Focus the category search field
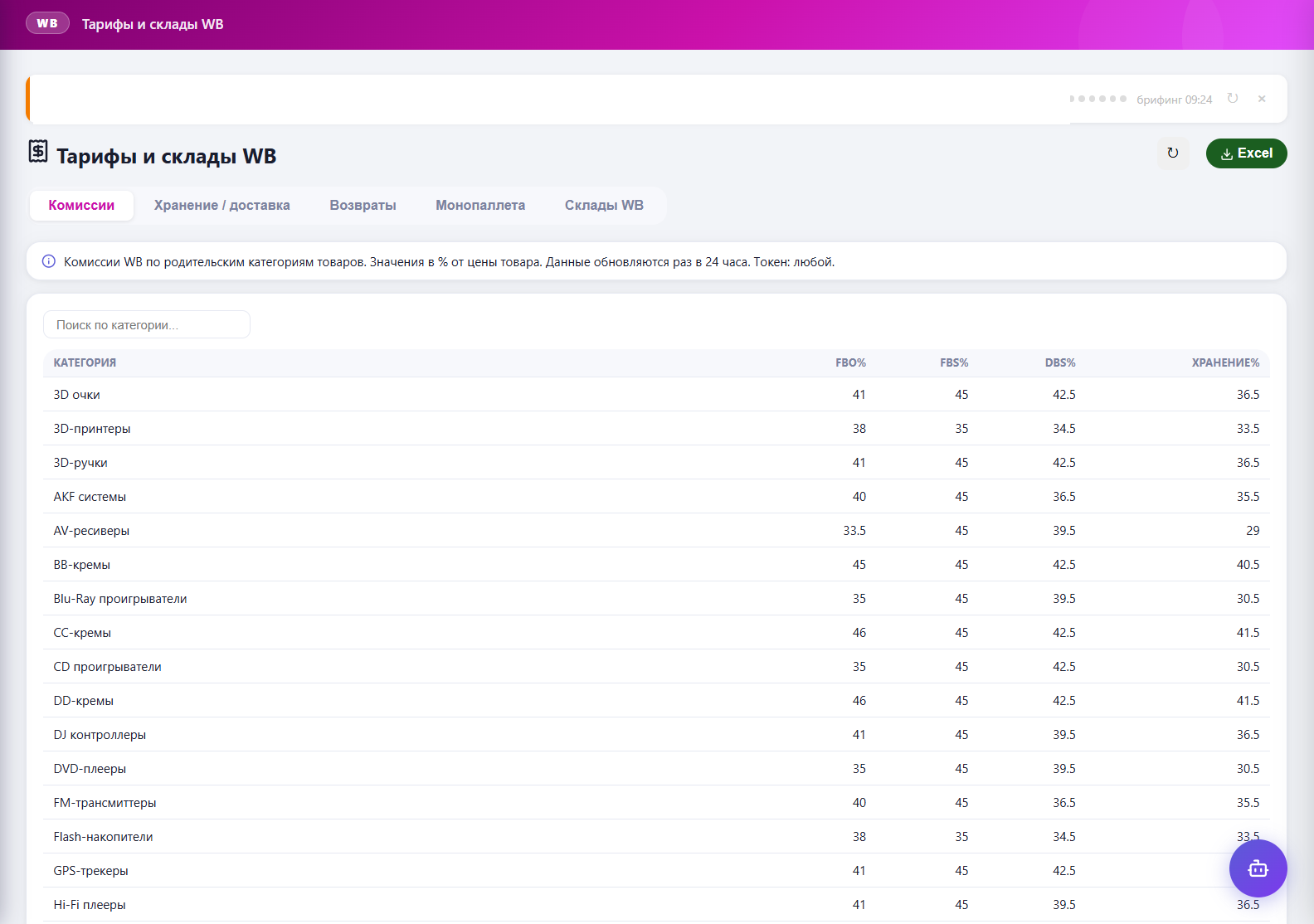 coord(147,324)
